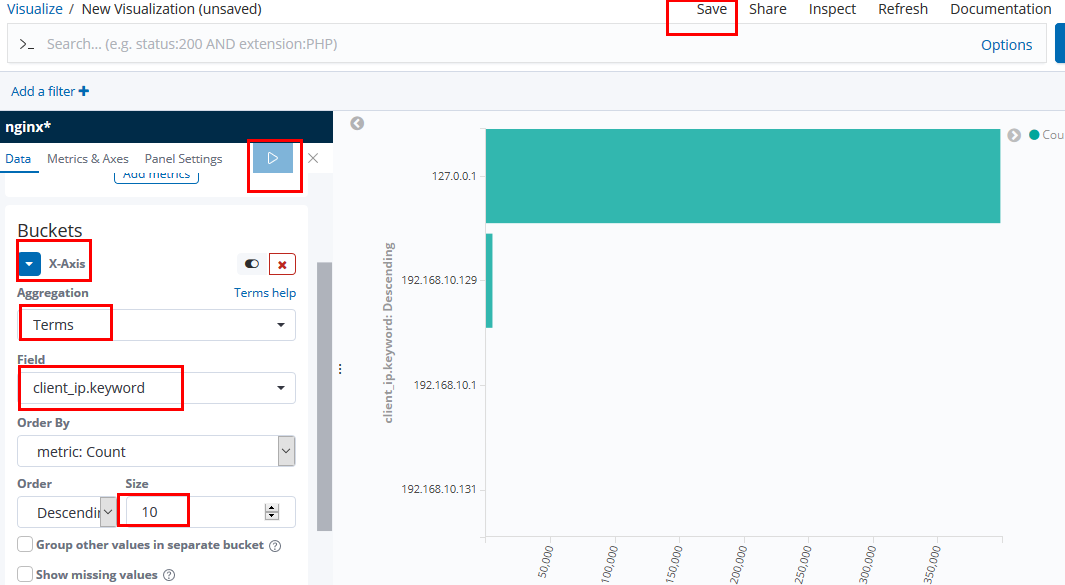This screenshot has width=1065, height=585.
Task: Click the query prompt icon in search bar
Action: 26,44
